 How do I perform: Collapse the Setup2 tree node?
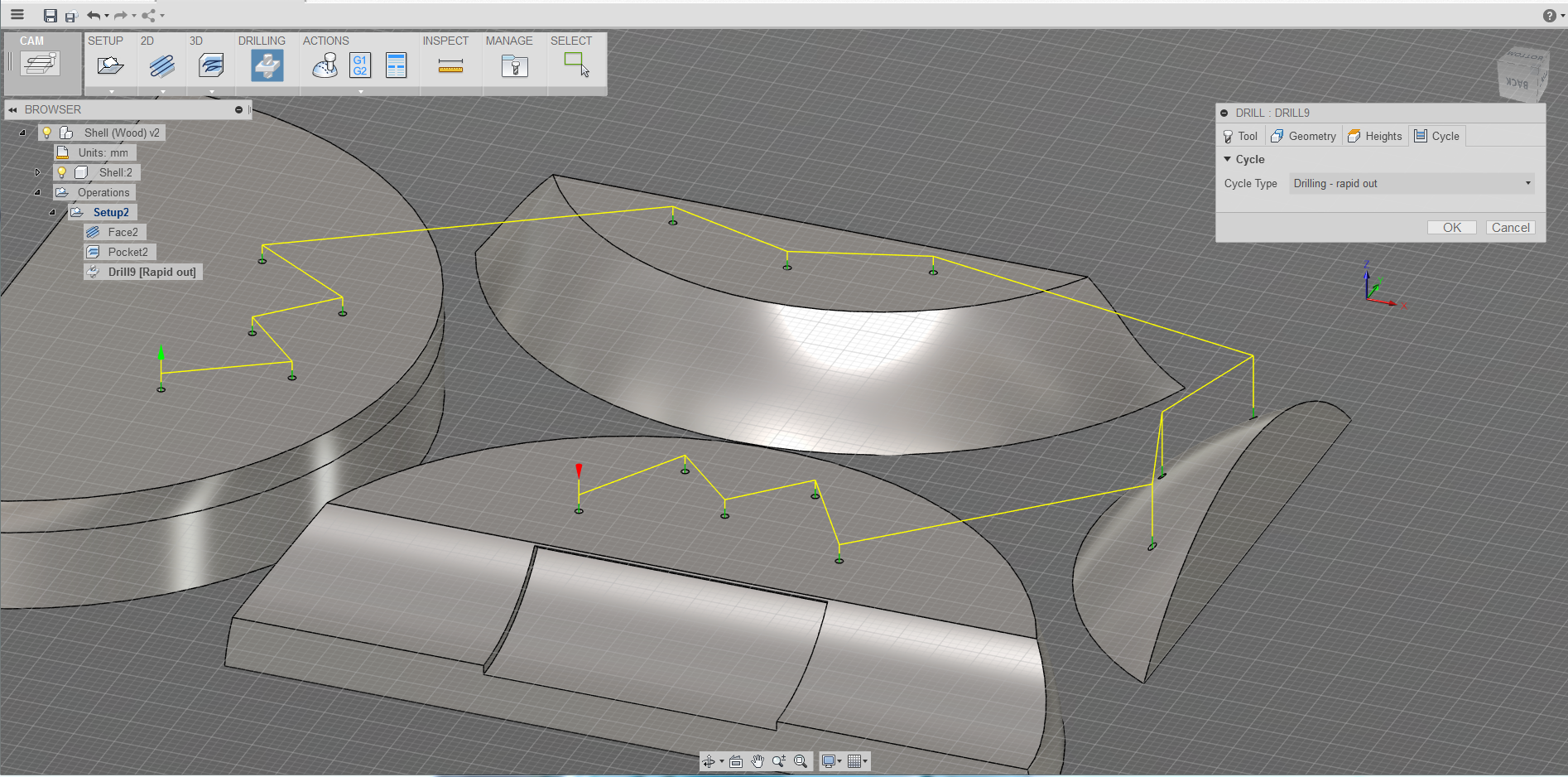click(x=52, y=212)
